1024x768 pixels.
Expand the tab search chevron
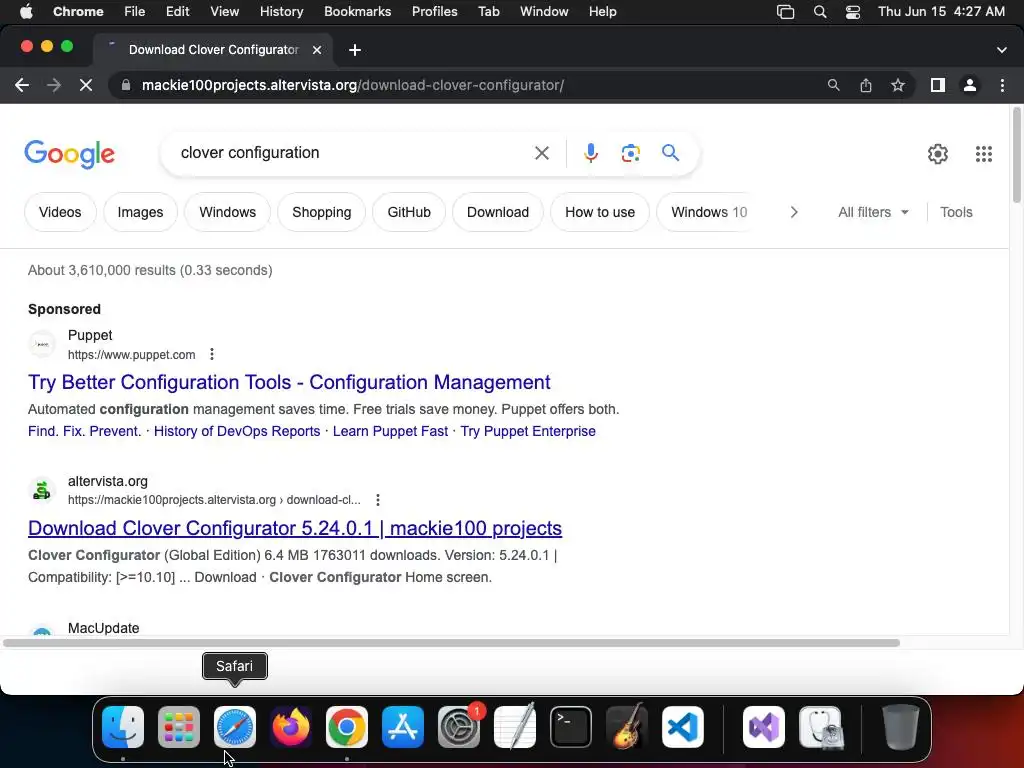point(1001,50)
